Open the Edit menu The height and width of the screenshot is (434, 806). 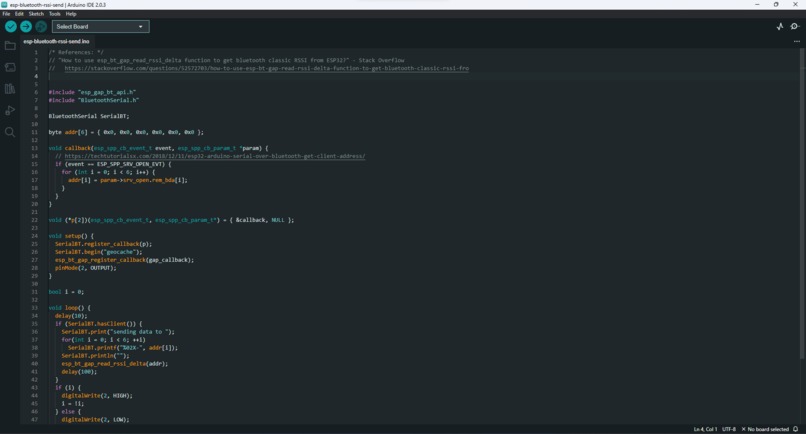point(20,14)
